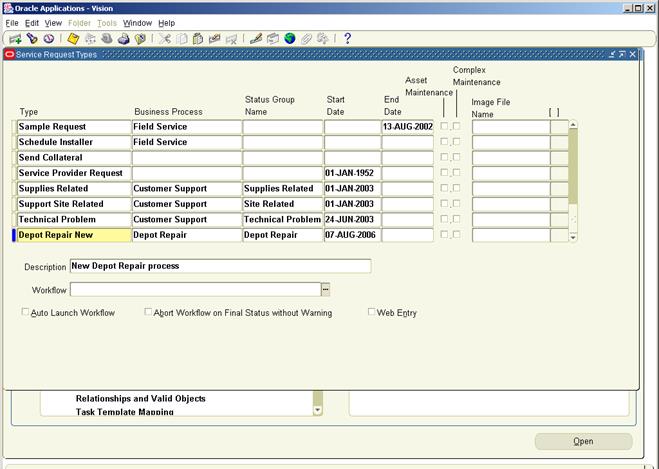Click Image File Name field for Sample Request
Viewport: 659px width, 469px height.
point(511,126)
